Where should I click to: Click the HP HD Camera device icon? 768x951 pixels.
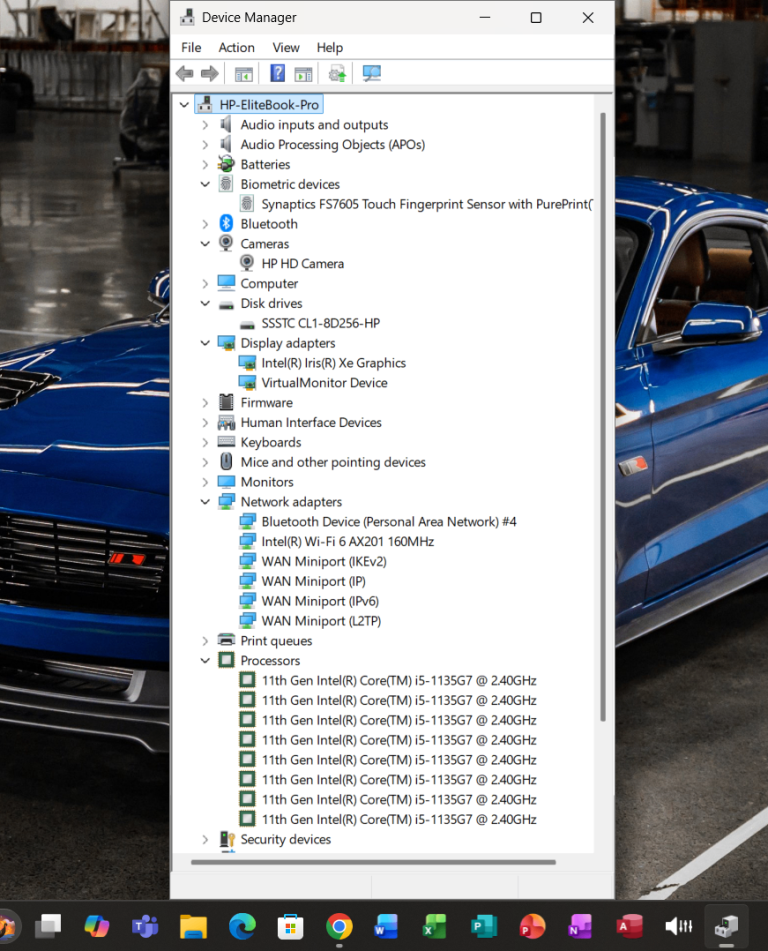248,264
